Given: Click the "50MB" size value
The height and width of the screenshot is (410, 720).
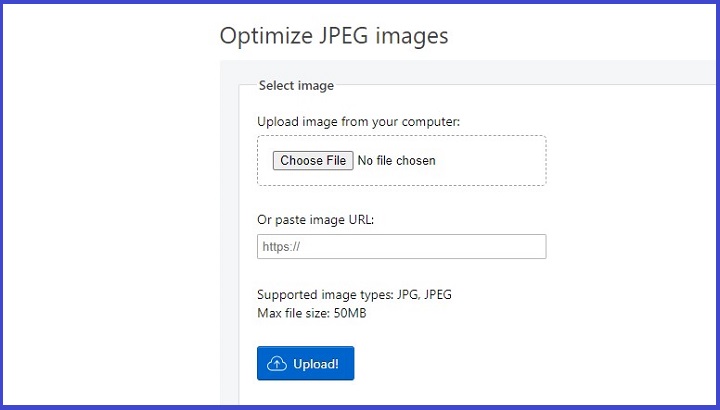Looking at the screenshot, I should [349, 314].
